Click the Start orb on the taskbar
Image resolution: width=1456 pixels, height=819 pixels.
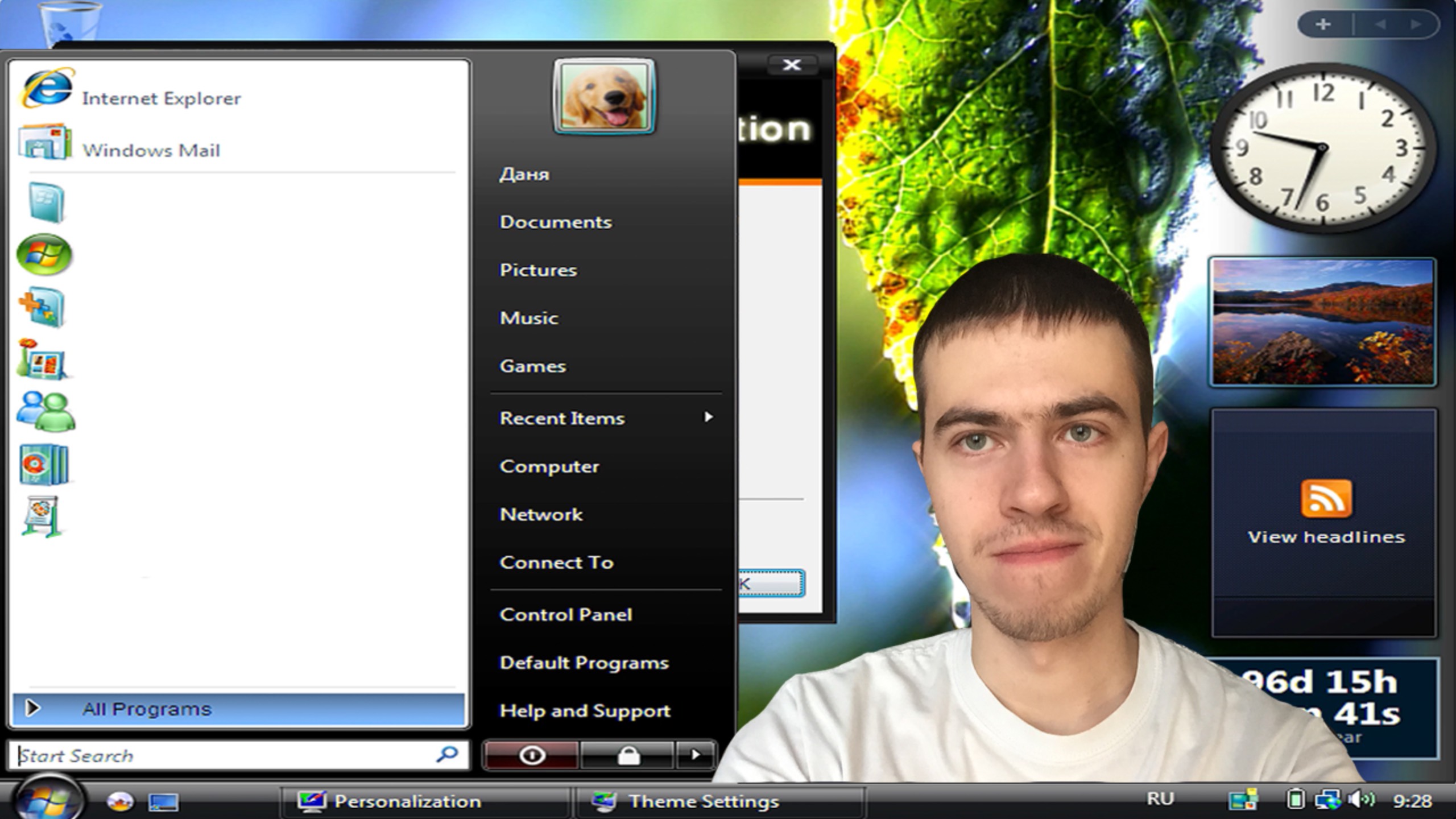48,799
